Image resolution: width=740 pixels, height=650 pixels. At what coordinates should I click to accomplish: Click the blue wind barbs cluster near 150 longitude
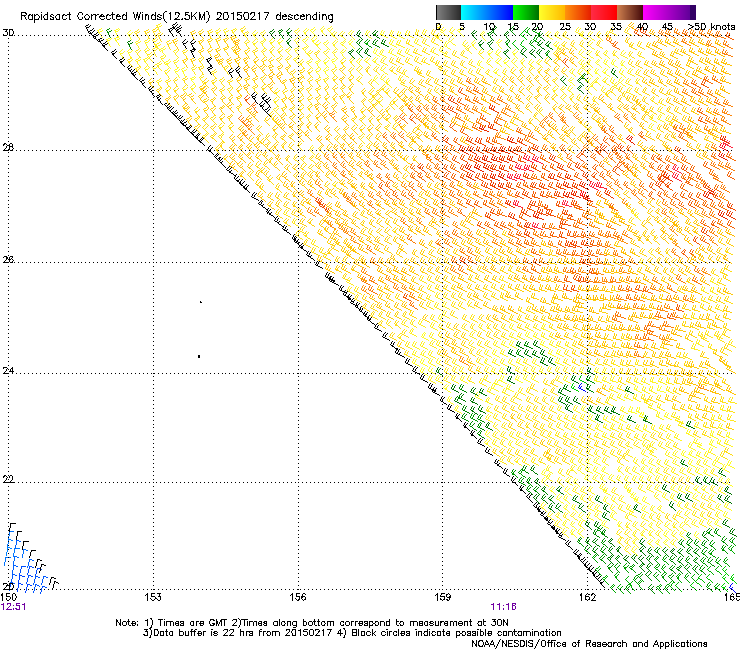(26, 562)
